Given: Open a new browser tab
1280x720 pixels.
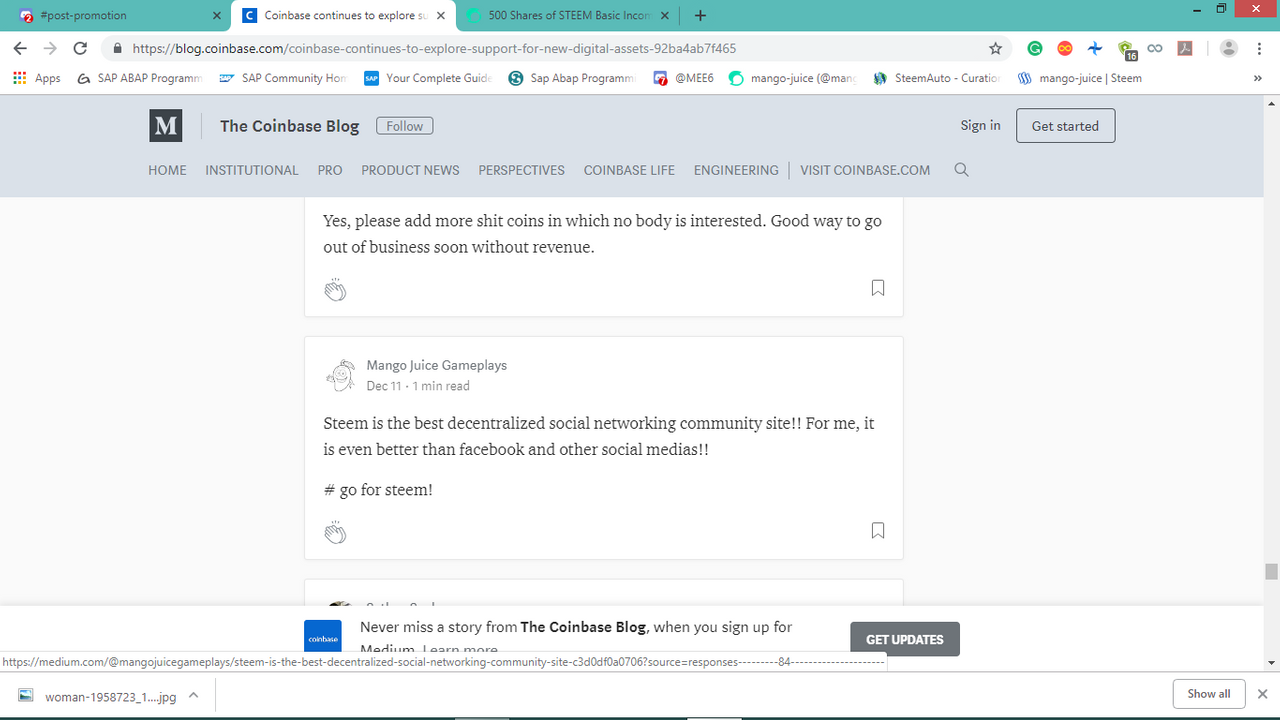Looking at the screenshot, I should tap(700, 15).
